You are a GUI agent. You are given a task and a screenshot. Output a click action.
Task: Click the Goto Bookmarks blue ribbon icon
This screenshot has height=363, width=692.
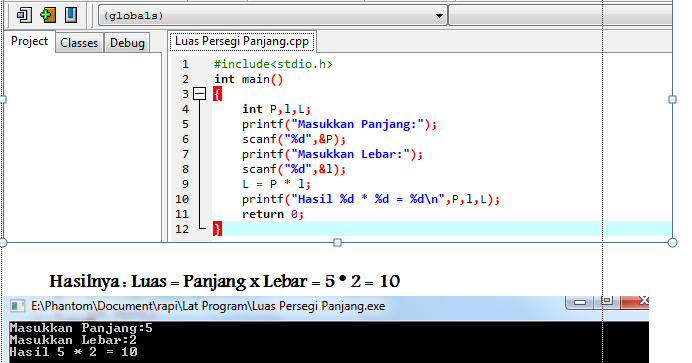(71, 15)
